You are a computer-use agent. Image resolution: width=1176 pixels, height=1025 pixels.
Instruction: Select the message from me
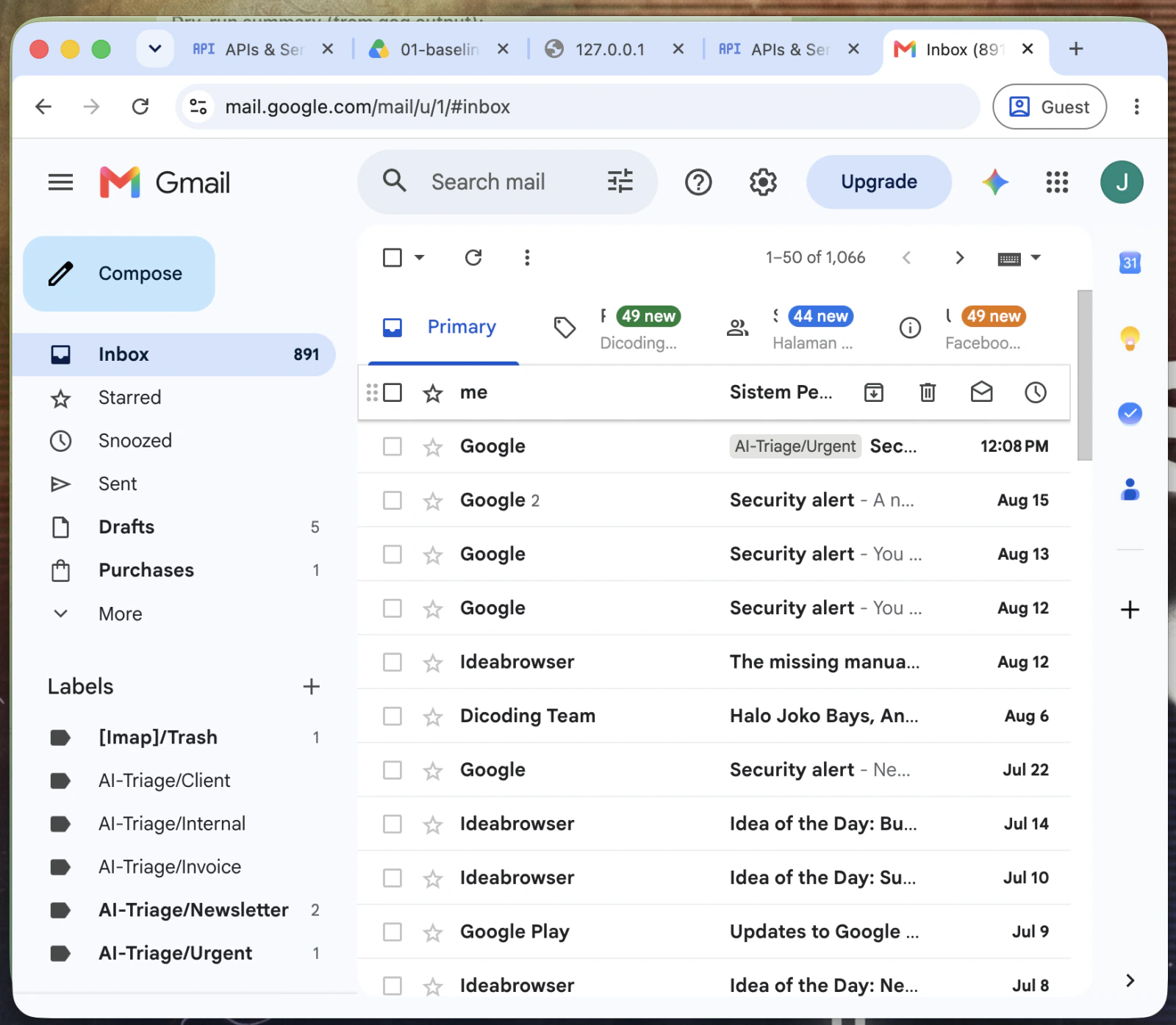pos(392,392)
